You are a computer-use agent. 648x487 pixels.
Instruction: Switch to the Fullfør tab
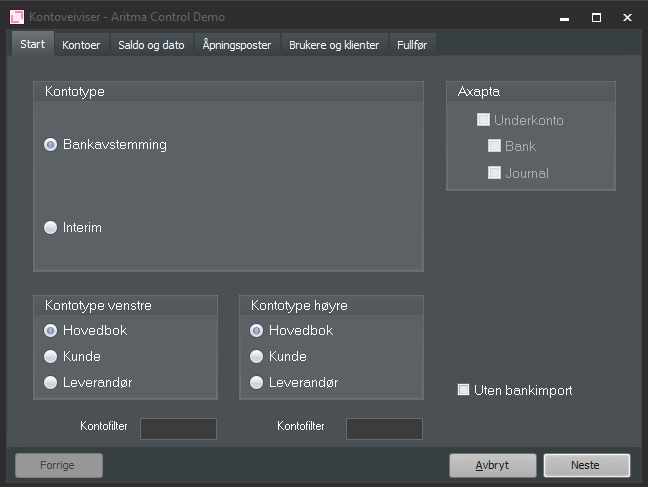tap(412, 45)
